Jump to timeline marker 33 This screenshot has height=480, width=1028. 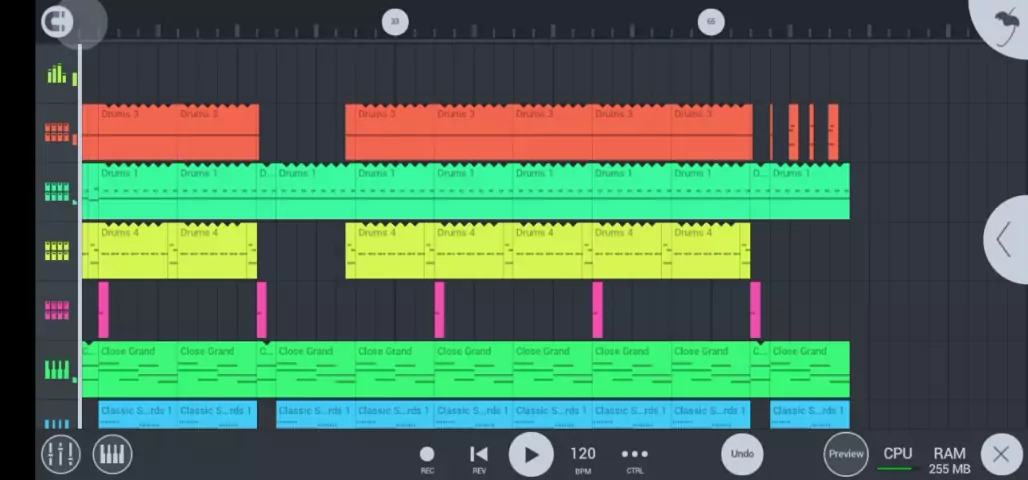[x=395, y=21]
